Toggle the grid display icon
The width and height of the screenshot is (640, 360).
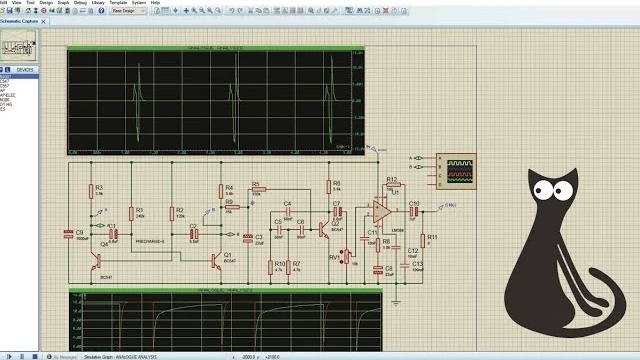point(165,11)
